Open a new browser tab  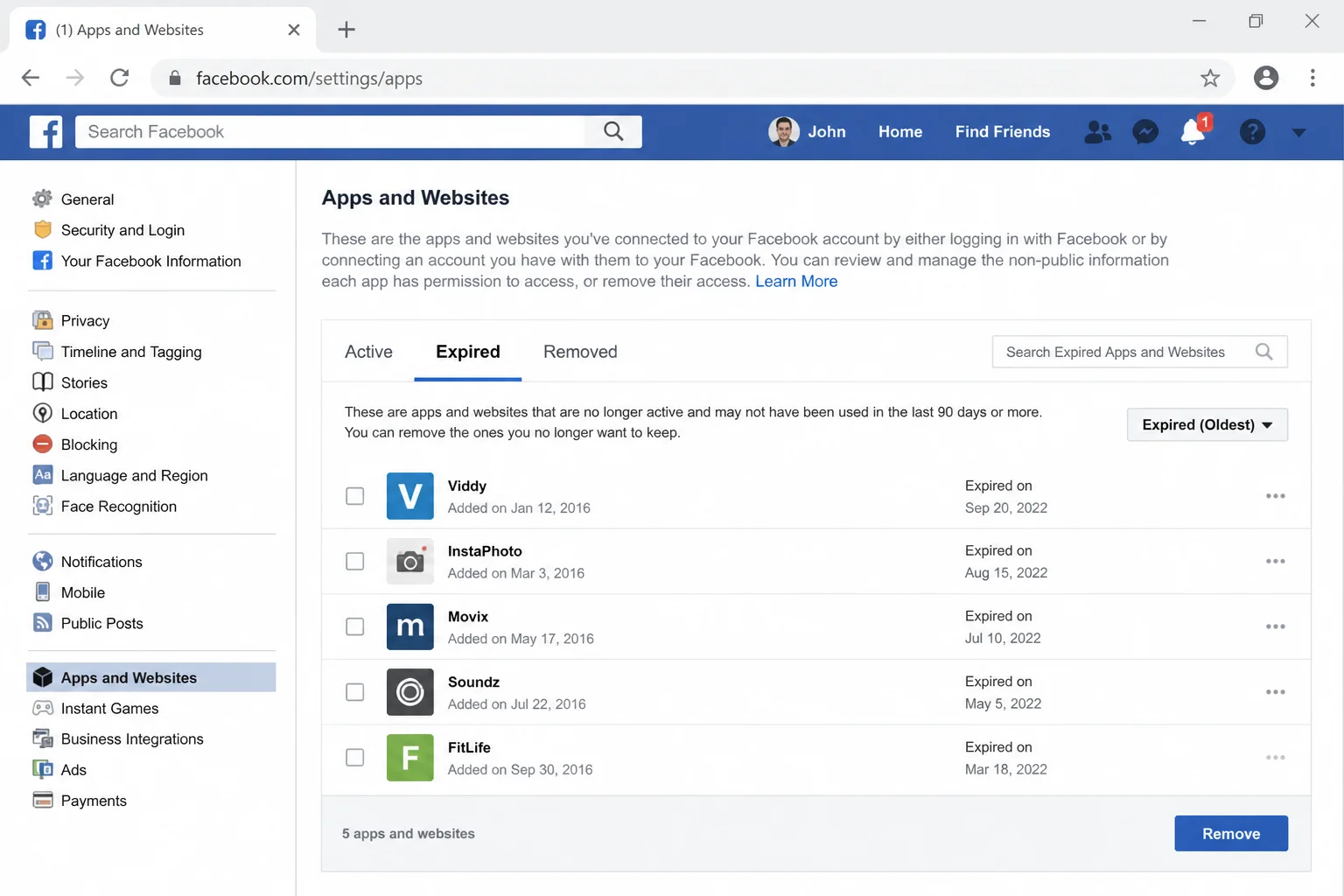coord(346,30)
